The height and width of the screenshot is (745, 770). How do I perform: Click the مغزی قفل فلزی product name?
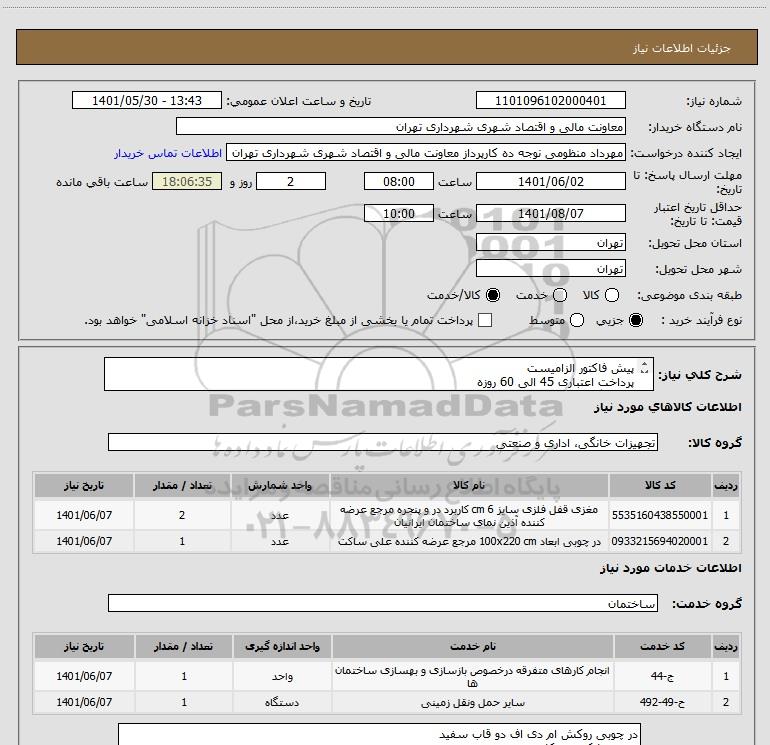469,515
